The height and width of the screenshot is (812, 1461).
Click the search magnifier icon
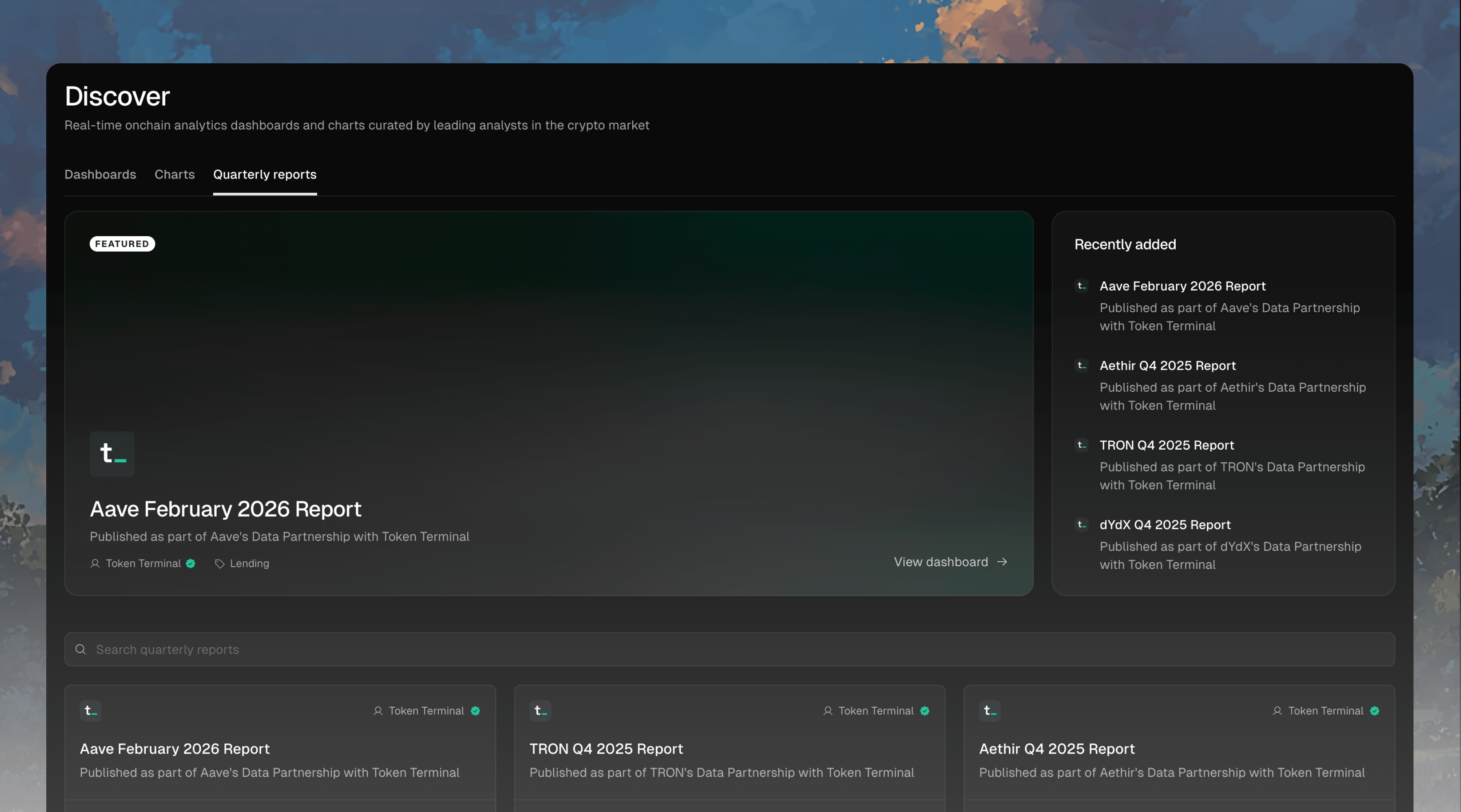point(80,649)
